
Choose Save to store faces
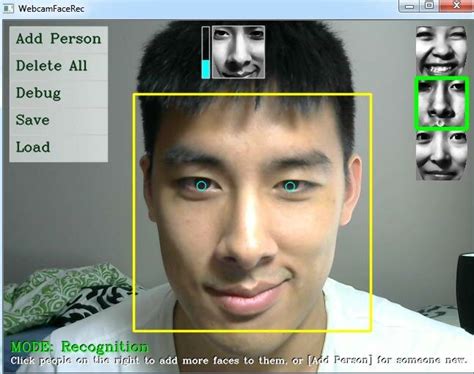[59, 120]
